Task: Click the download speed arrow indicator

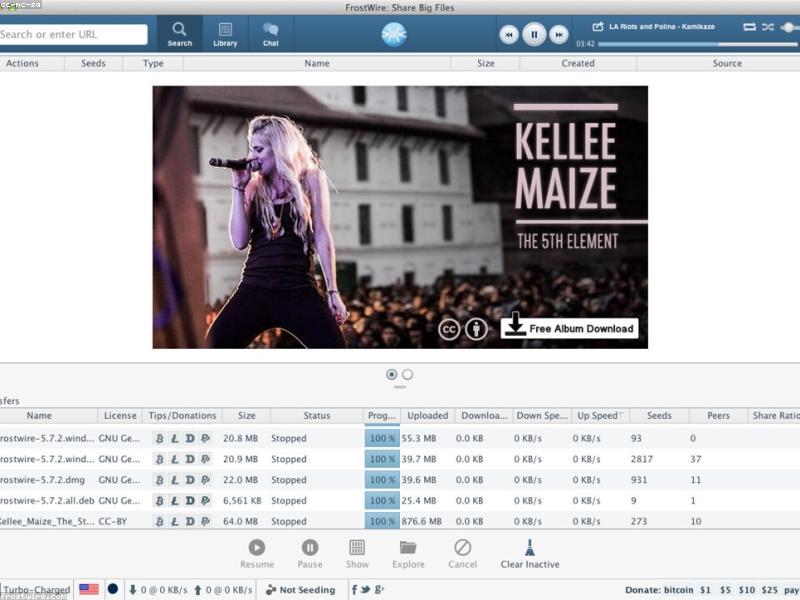Action: (133, 590)
